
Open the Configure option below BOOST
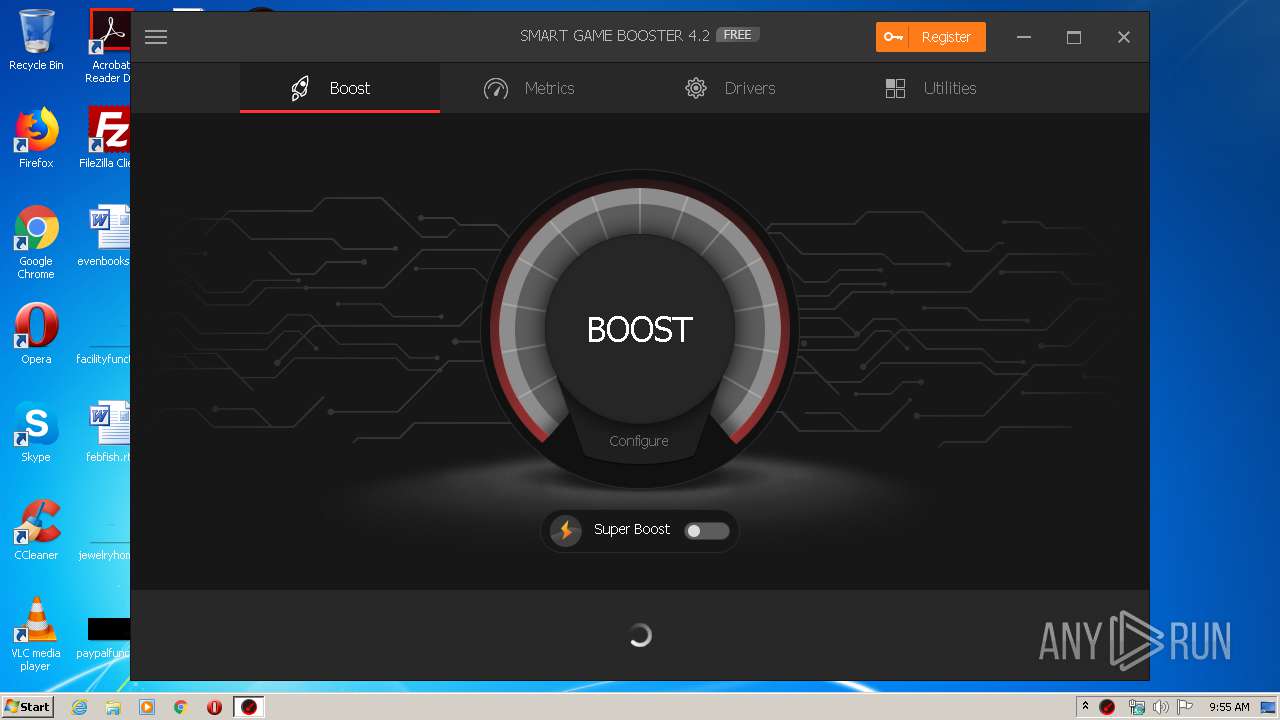(x=639, y=441)
